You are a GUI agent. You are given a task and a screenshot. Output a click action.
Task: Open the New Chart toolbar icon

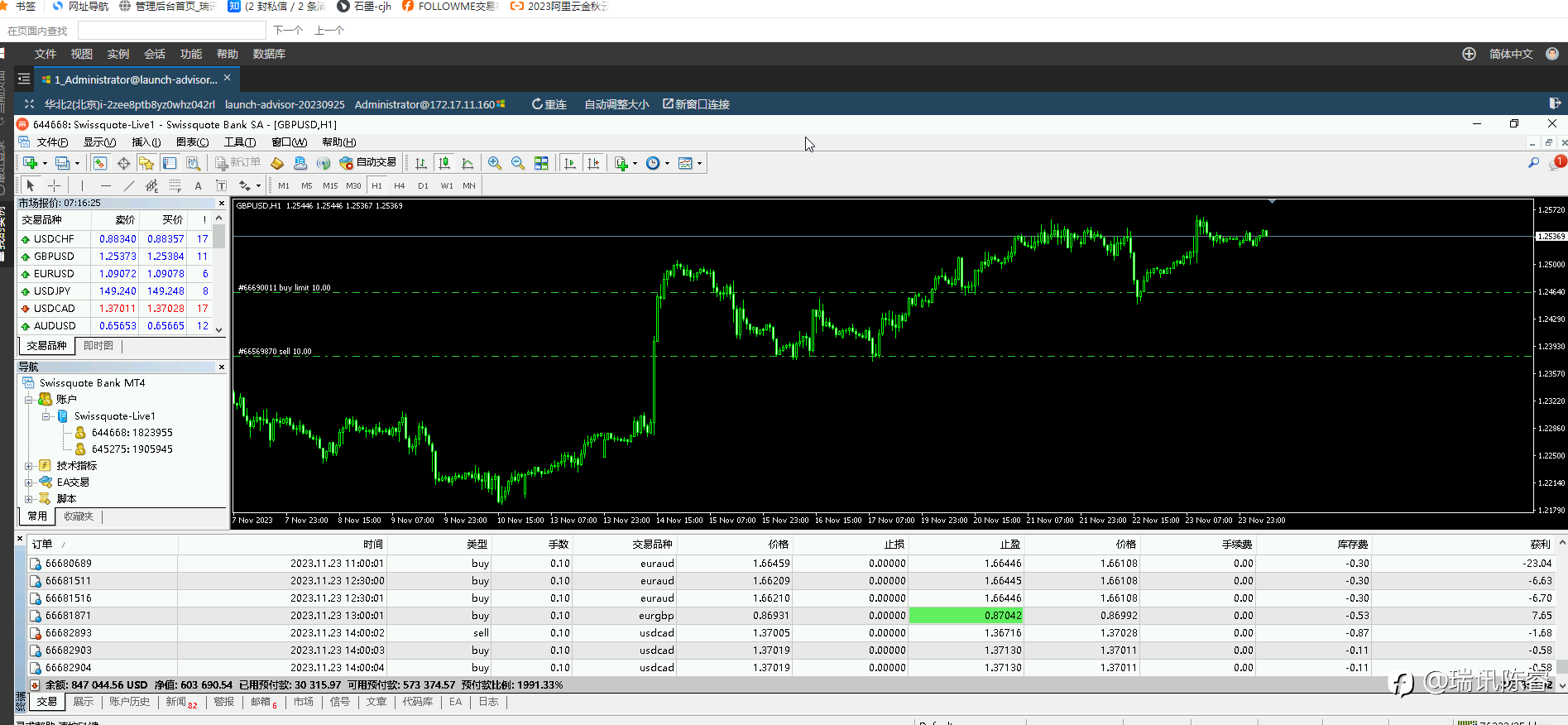tap(31, 163)
